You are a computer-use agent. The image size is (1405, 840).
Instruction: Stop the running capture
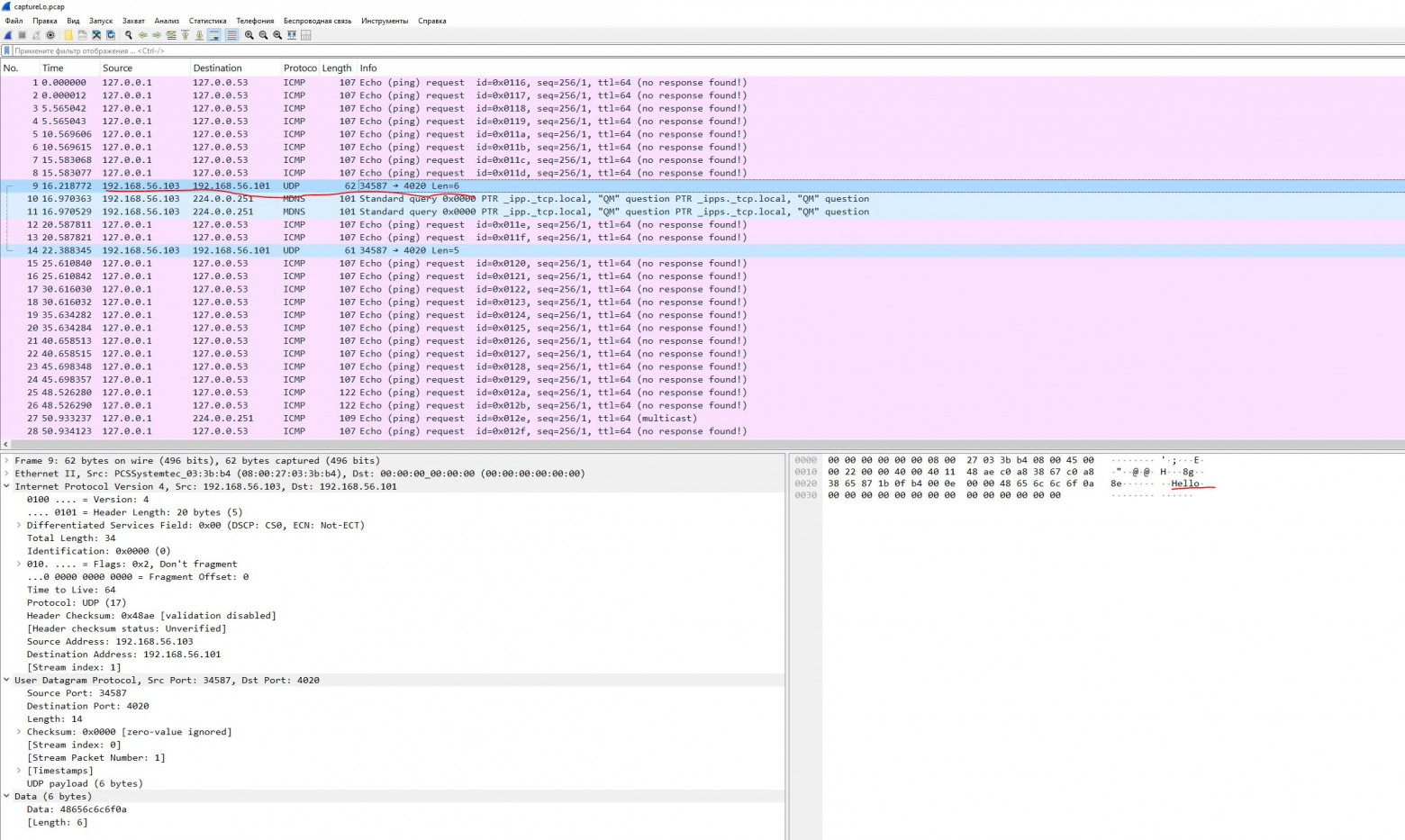click(x=22, y=35)
